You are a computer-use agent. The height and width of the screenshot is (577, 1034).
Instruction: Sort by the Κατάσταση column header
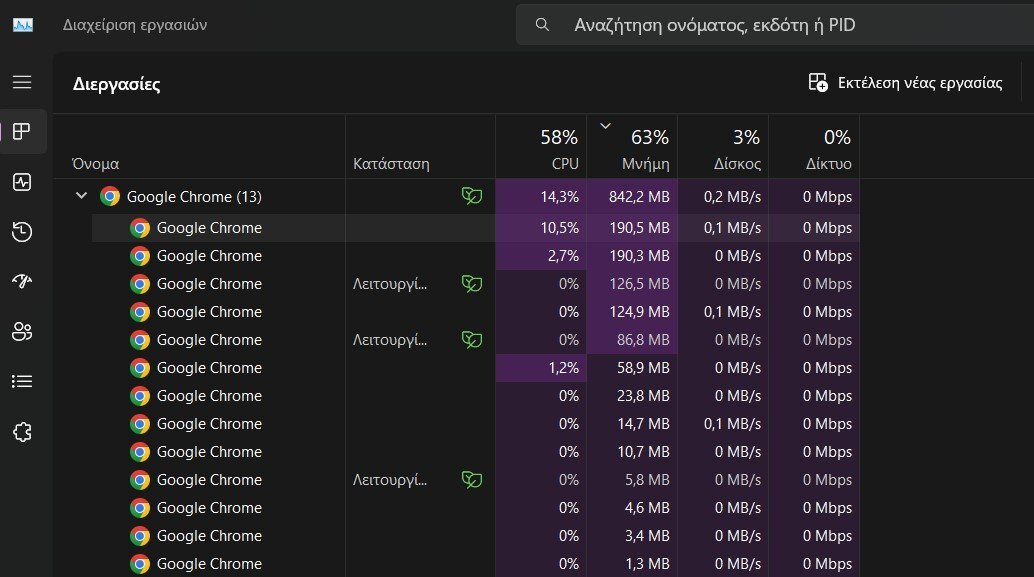420,147
